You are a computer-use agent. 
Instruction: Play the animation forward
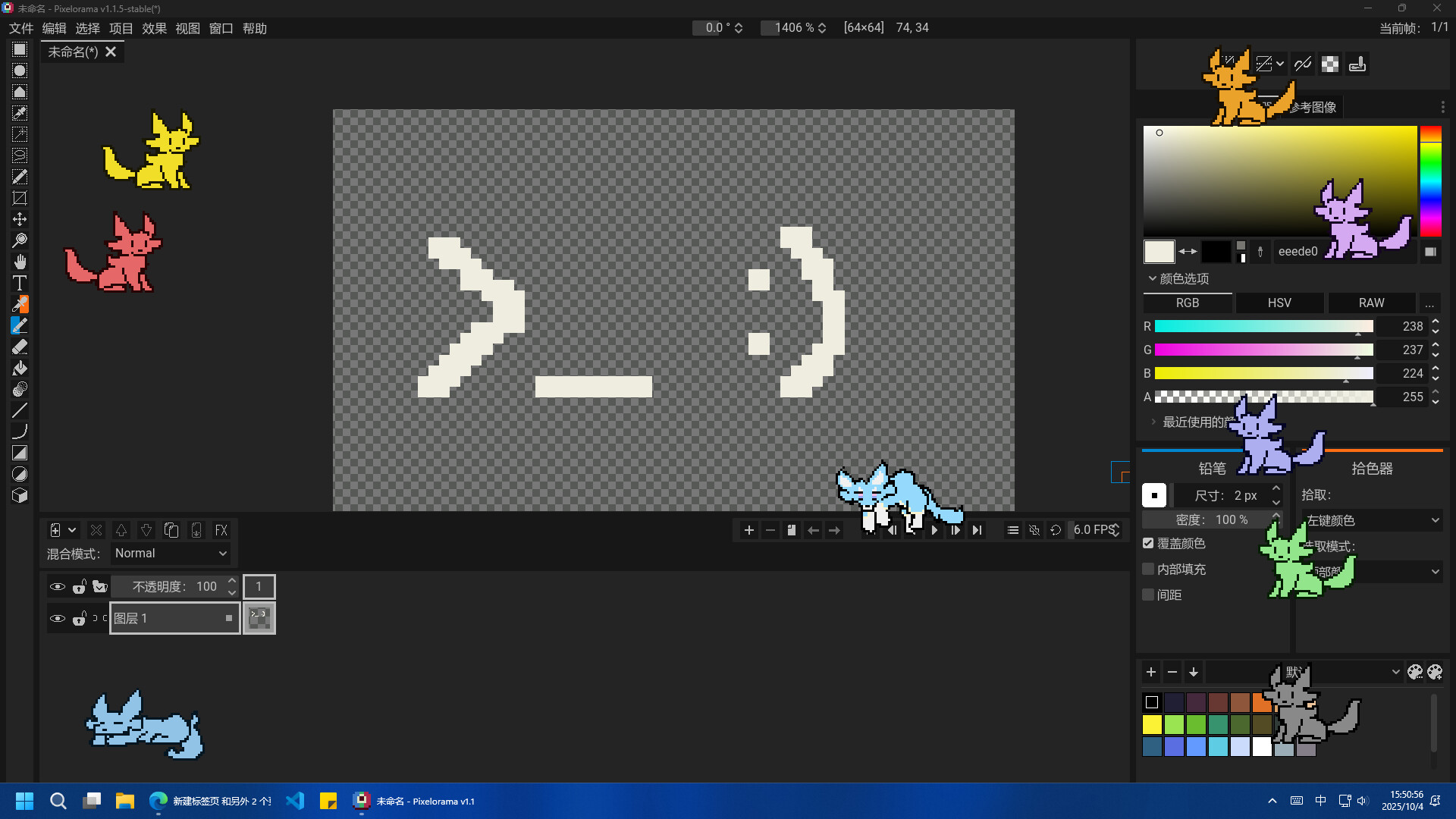(x=934, y=530)
